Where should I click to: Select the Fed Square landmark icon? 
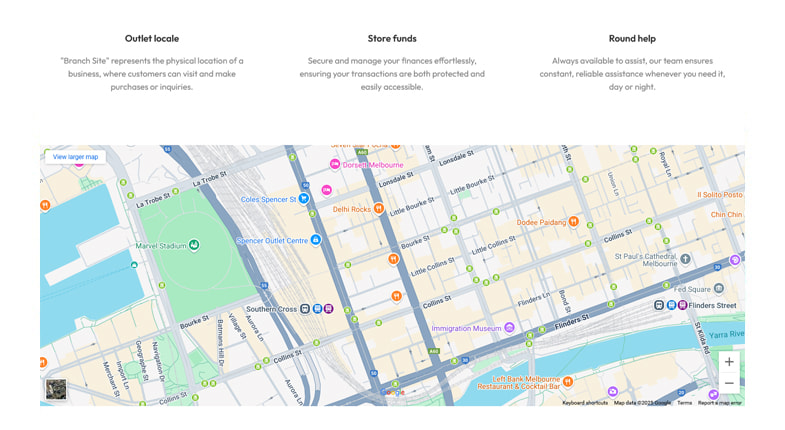(718, 289)
